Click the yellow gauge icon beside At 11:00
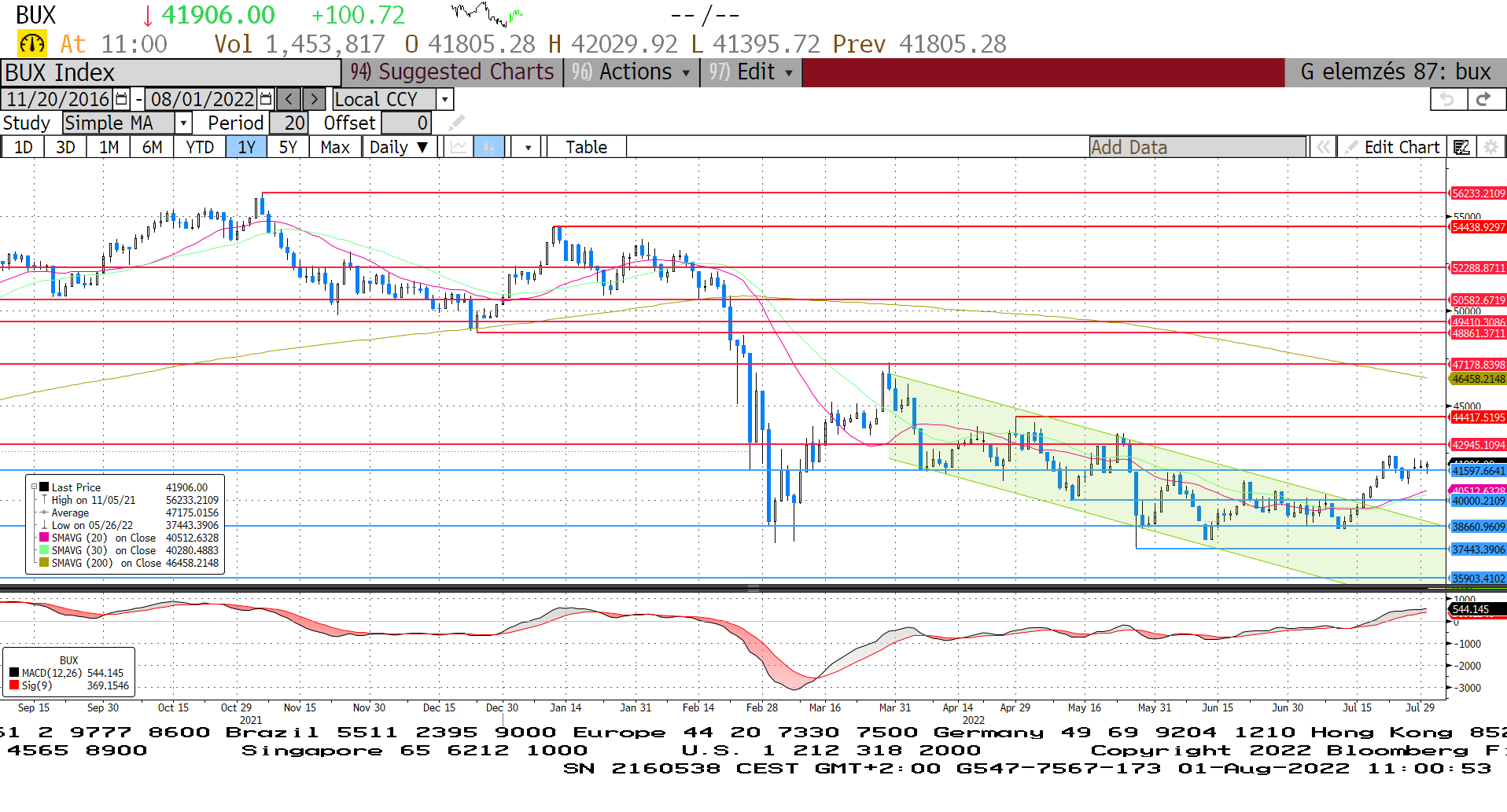 (32, 43)
